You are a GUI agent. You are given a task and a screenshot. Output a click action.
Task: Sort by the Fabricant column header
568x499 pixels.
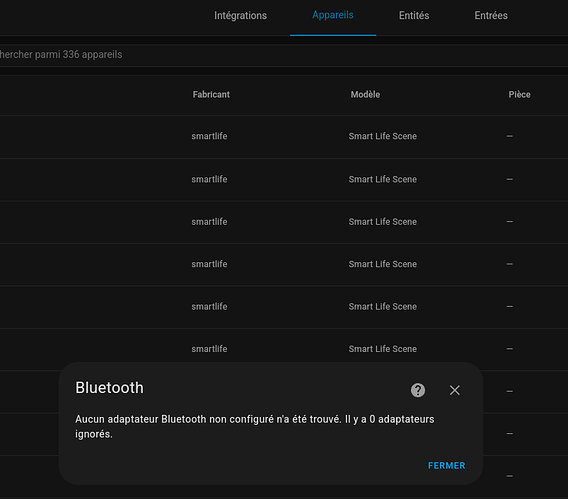(211, 95)
